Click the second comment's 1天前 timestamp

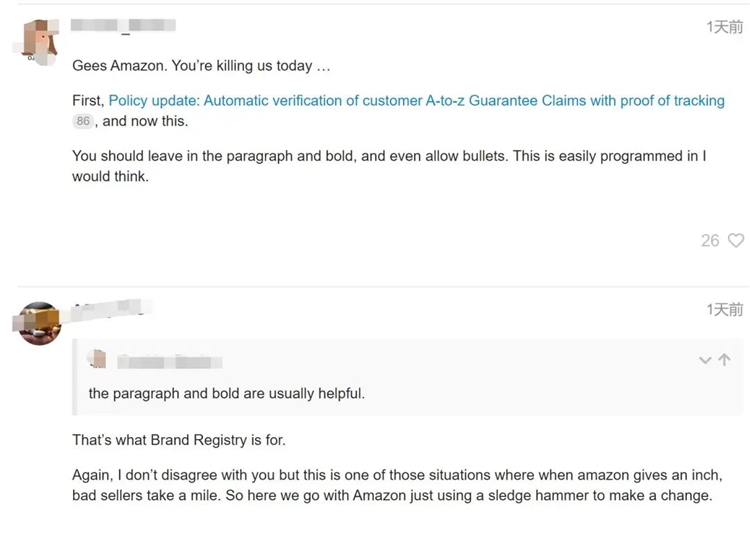(x=724, y=310)
